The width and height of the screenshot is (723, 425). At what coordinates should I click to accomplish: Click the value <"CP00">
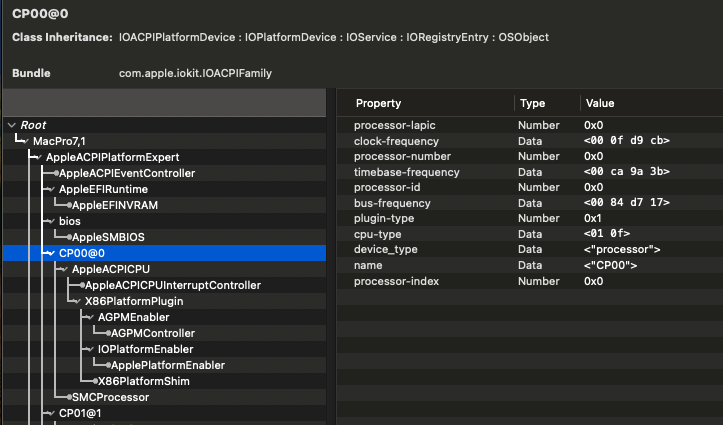coord(610,265)
